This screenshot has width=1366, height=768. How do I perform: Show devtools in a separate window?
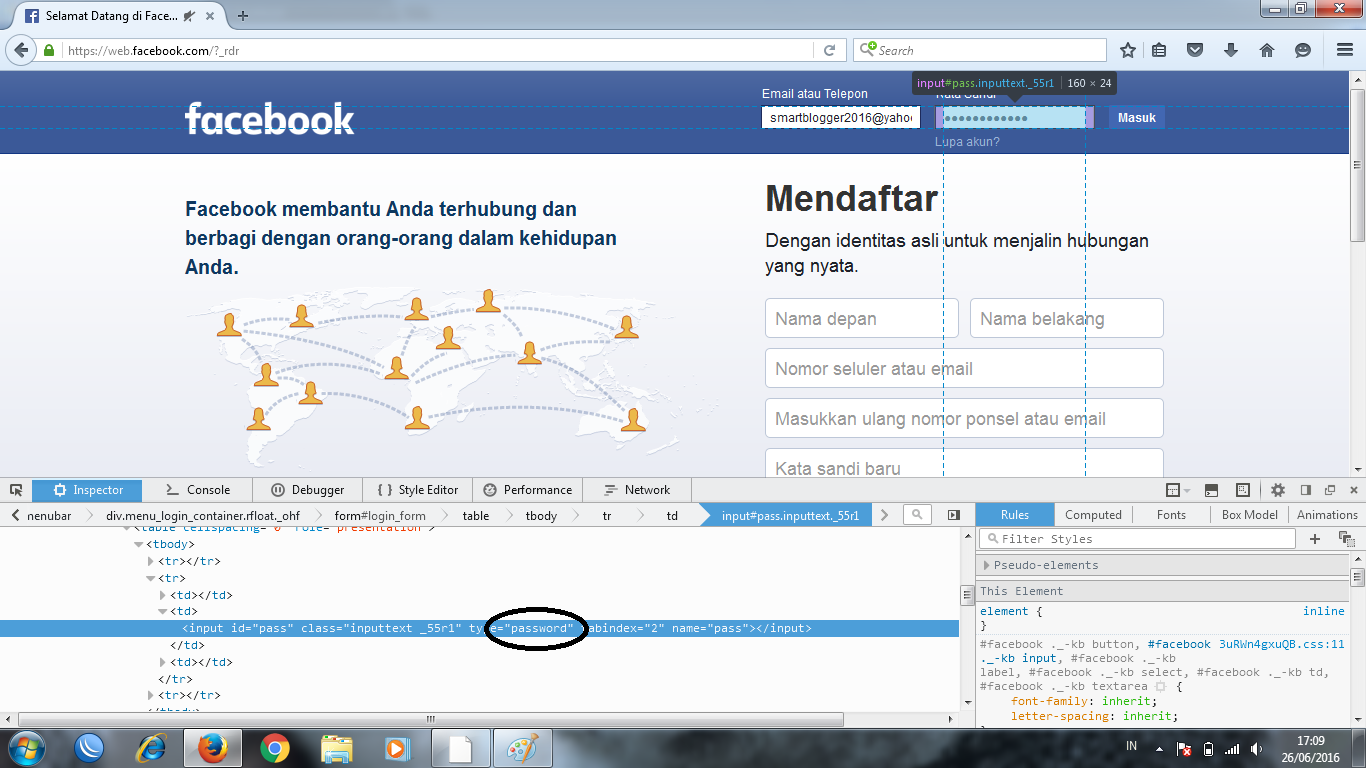(x=1330, y=490)
